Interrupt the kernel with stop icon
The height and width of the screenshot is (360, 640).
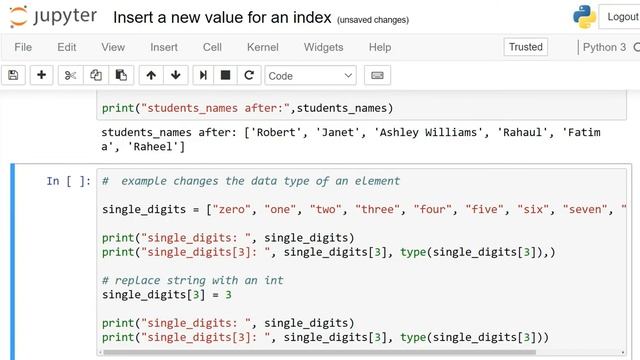click(225, 75)
